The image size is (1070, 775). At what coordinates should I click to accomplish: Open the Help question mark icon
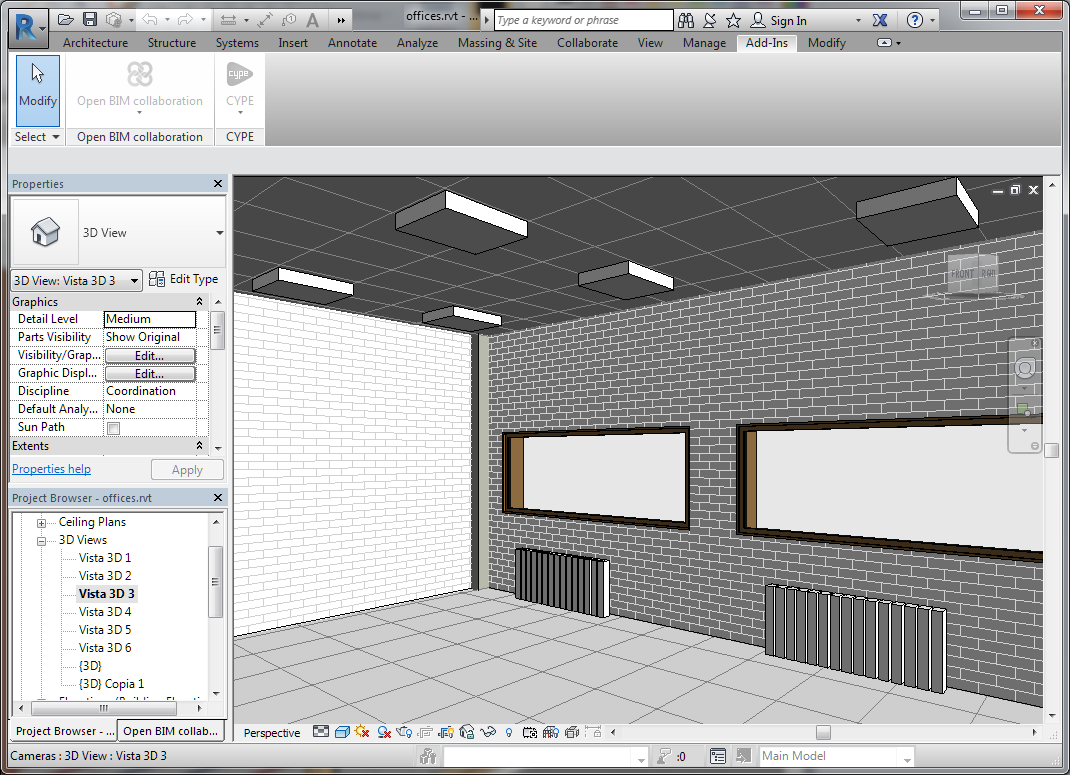click(914, 20)
